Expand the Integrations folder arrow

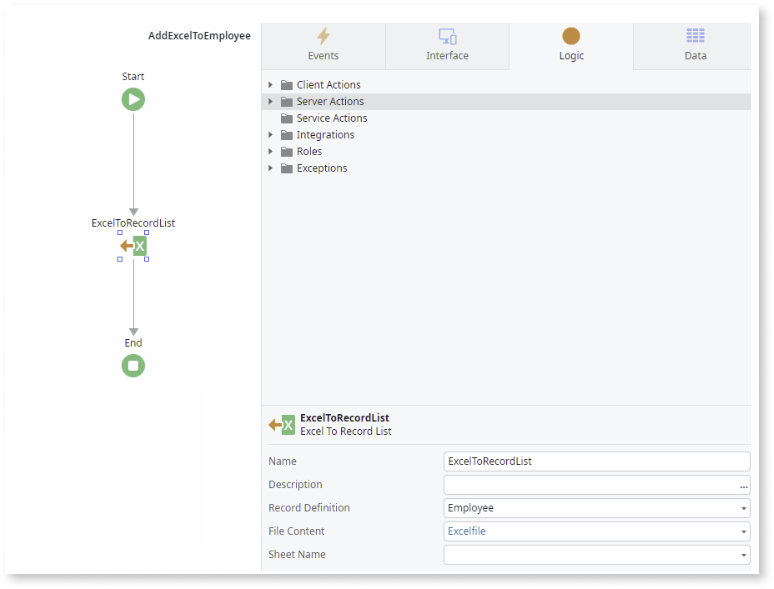pyautogui.click(x=270, y=135)
